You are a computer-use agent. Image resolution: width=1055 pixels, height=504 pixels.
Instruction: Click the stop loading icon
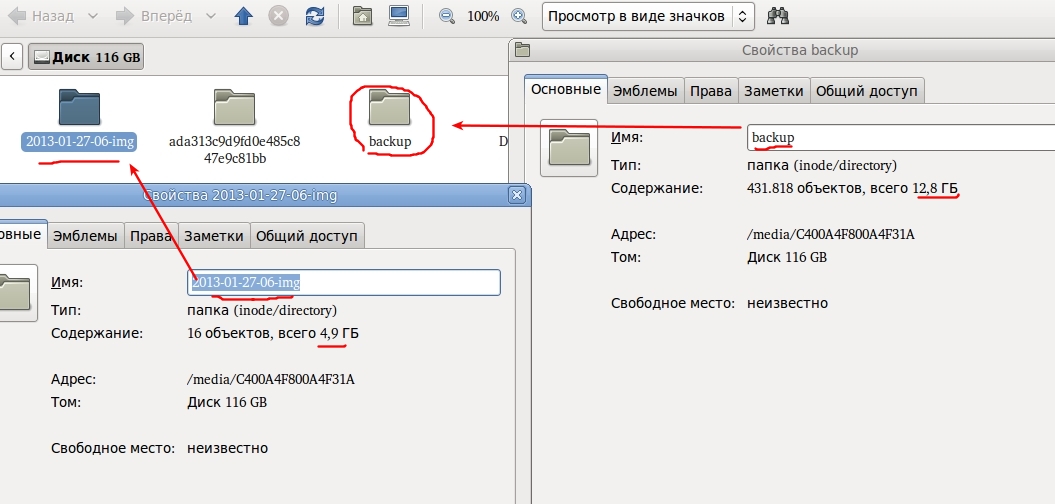pyautogui.click(x=279, y=16)
